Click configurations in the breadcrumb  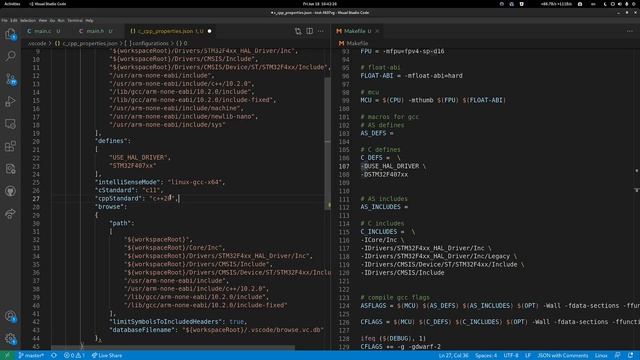[148, 43]
